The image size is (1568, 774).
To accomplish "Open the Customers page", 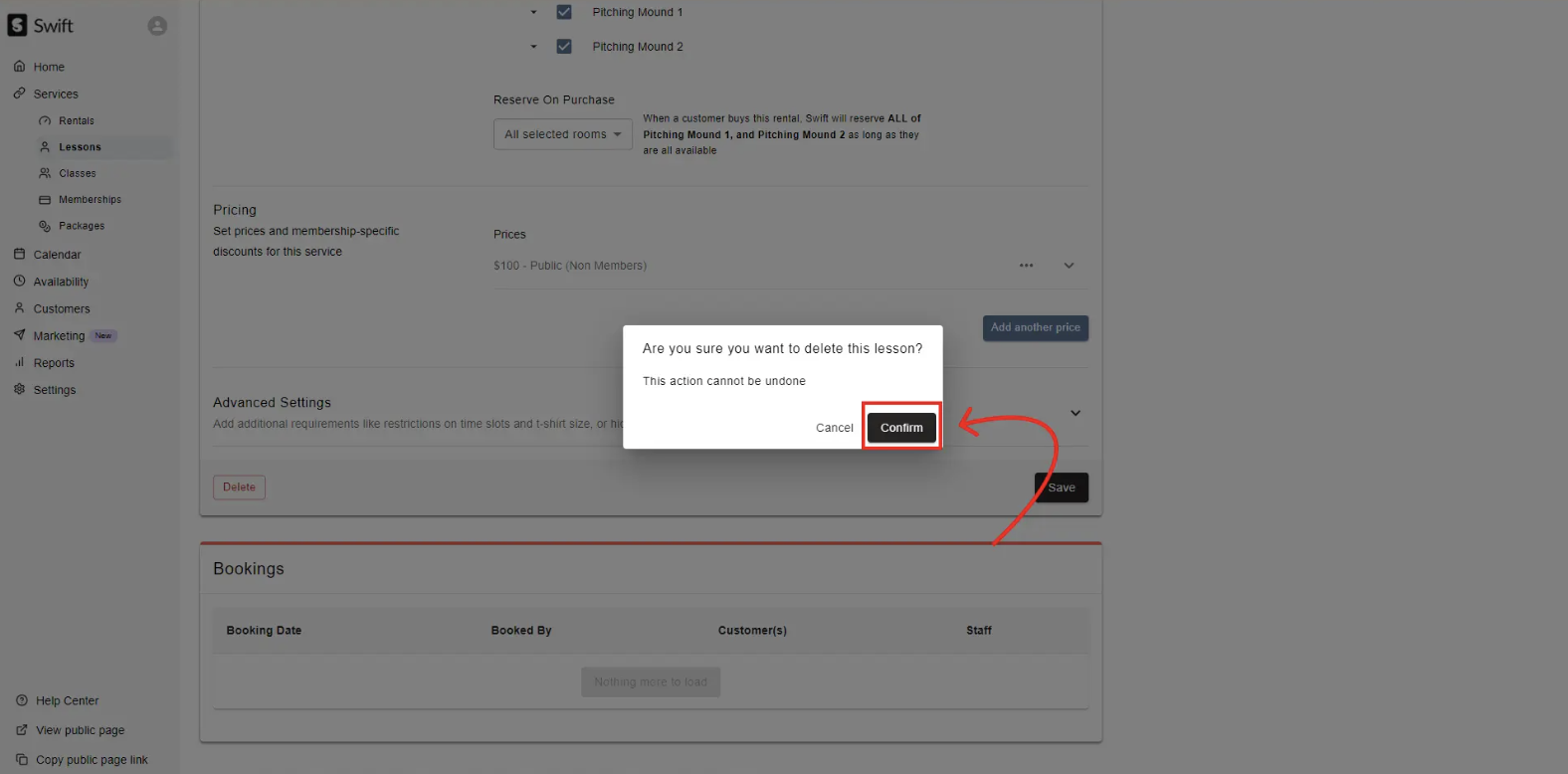I will pyautogui.click(x=62, y=308).
